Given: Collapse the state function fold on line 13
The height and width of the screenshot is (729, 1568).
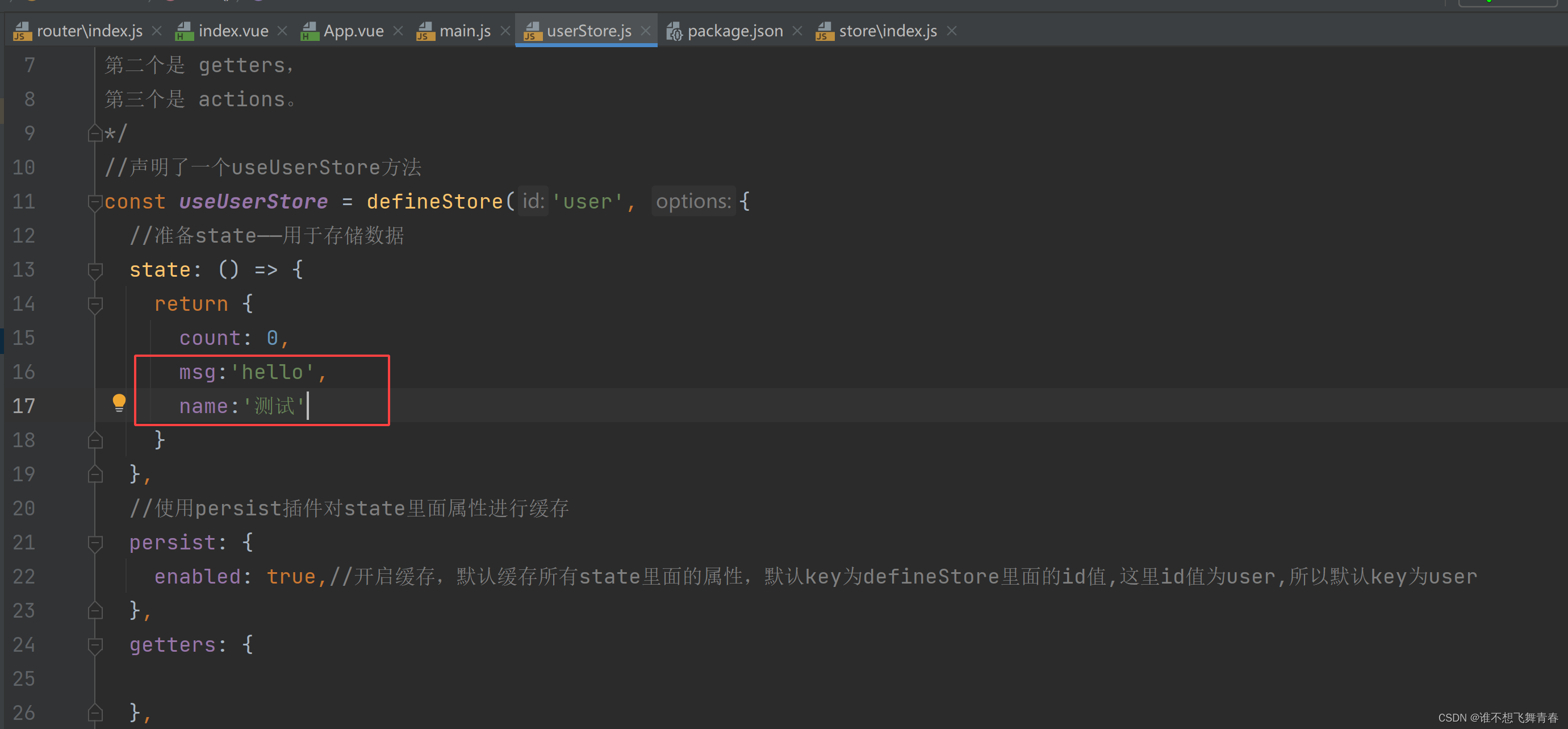Looking at the screenshot, I should coord(95,270).
